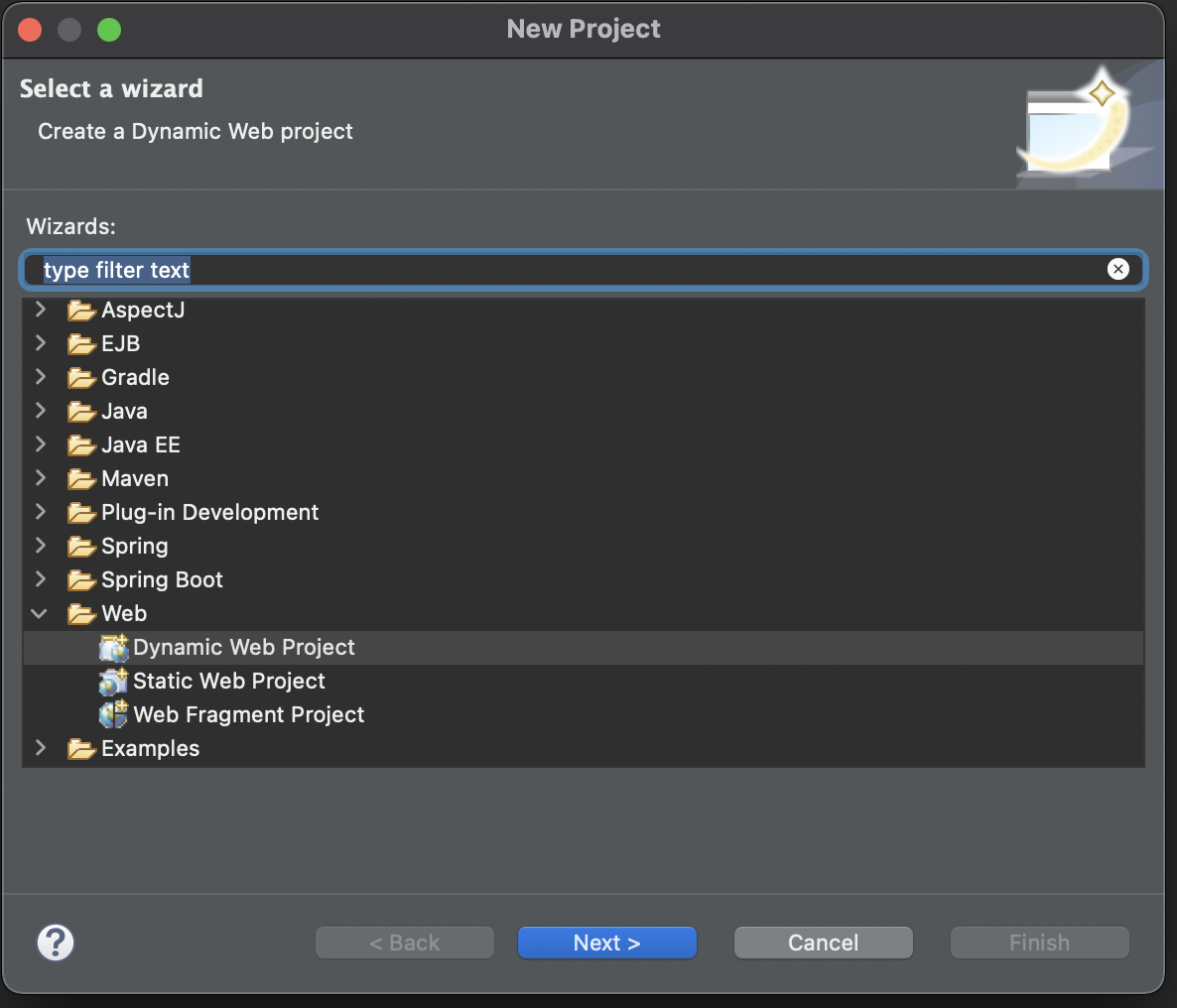Click the Java folder icon
Image resolution: width=1177 pixels, height=1008 pixels.
click(81, 412)
